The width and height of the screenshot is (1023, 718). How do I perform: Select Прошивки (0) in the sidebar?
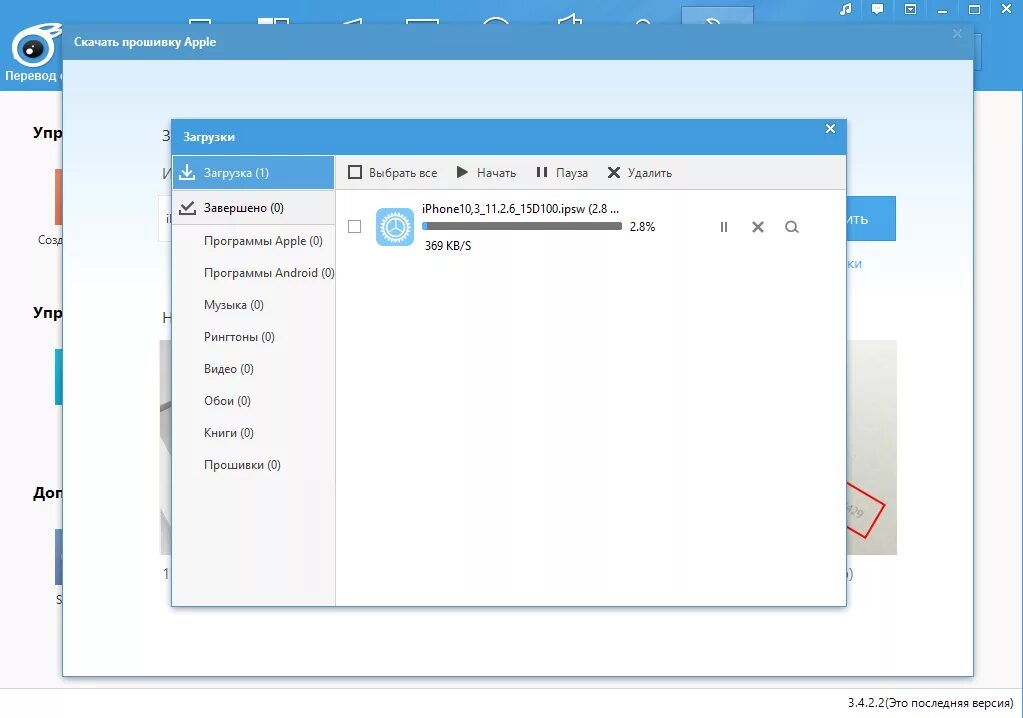[242, 464]
